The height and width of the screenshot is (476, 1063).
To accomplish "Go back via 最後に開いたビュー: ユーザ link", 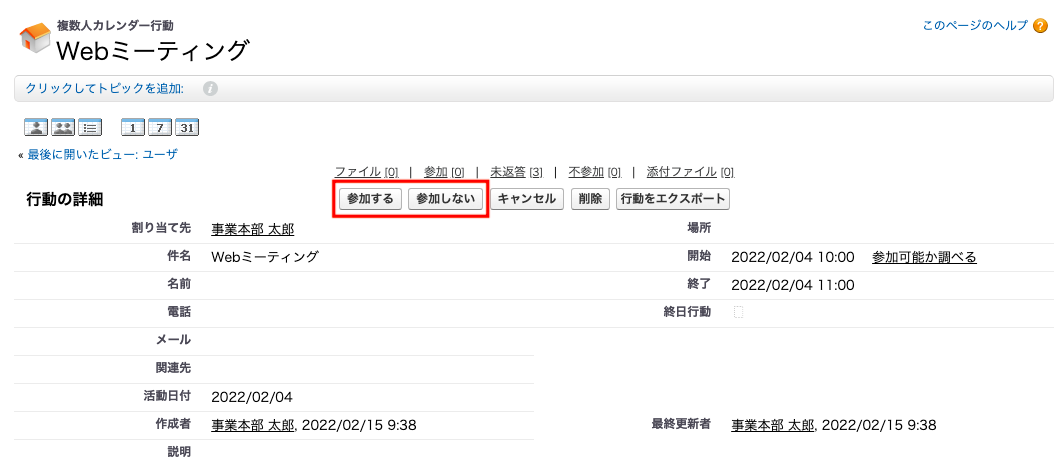I will (x=102, y=154).
